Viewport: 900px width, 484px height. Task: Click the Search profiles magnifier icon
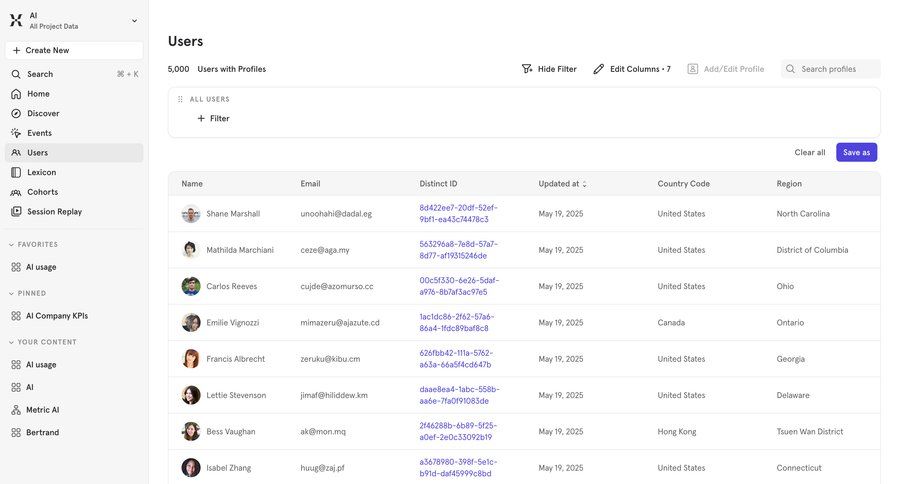tap(790, 69)
